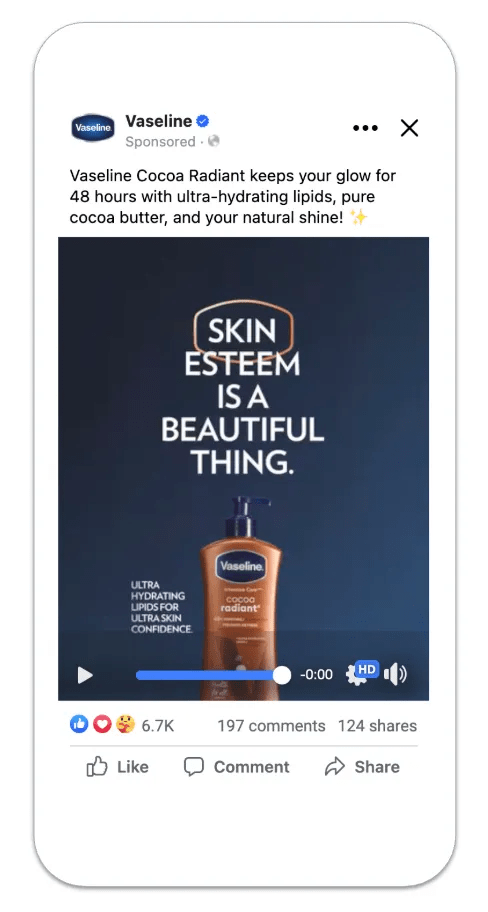Click the blue verified badge next to Vaseline
Viewport: 488px width, 912px height.
[203, 121]
